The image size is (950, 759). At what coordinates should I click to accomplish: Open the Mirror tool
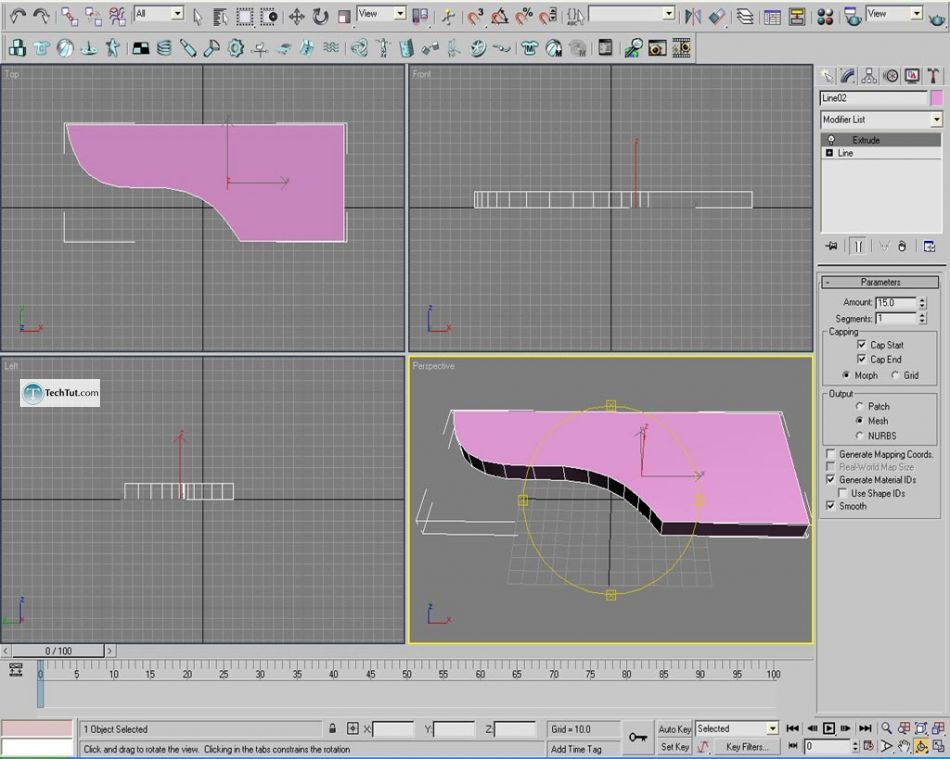[693, 16]
